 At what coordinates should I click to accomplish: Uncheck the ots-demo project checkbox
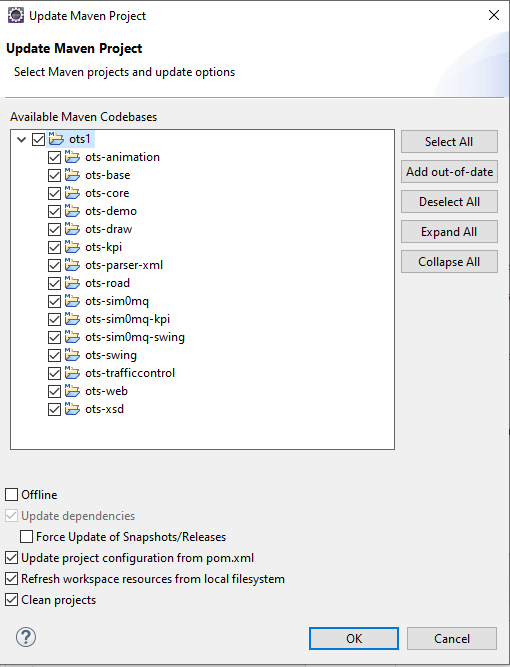(x=54, y=211)
